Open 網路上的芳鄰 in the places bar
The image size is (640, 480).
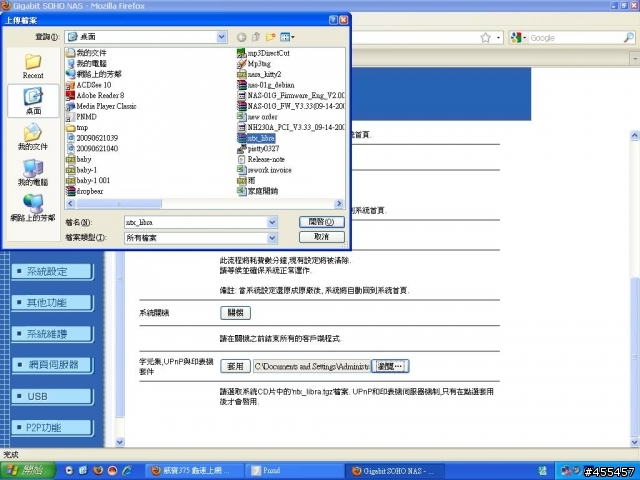[x=33, y=208]
